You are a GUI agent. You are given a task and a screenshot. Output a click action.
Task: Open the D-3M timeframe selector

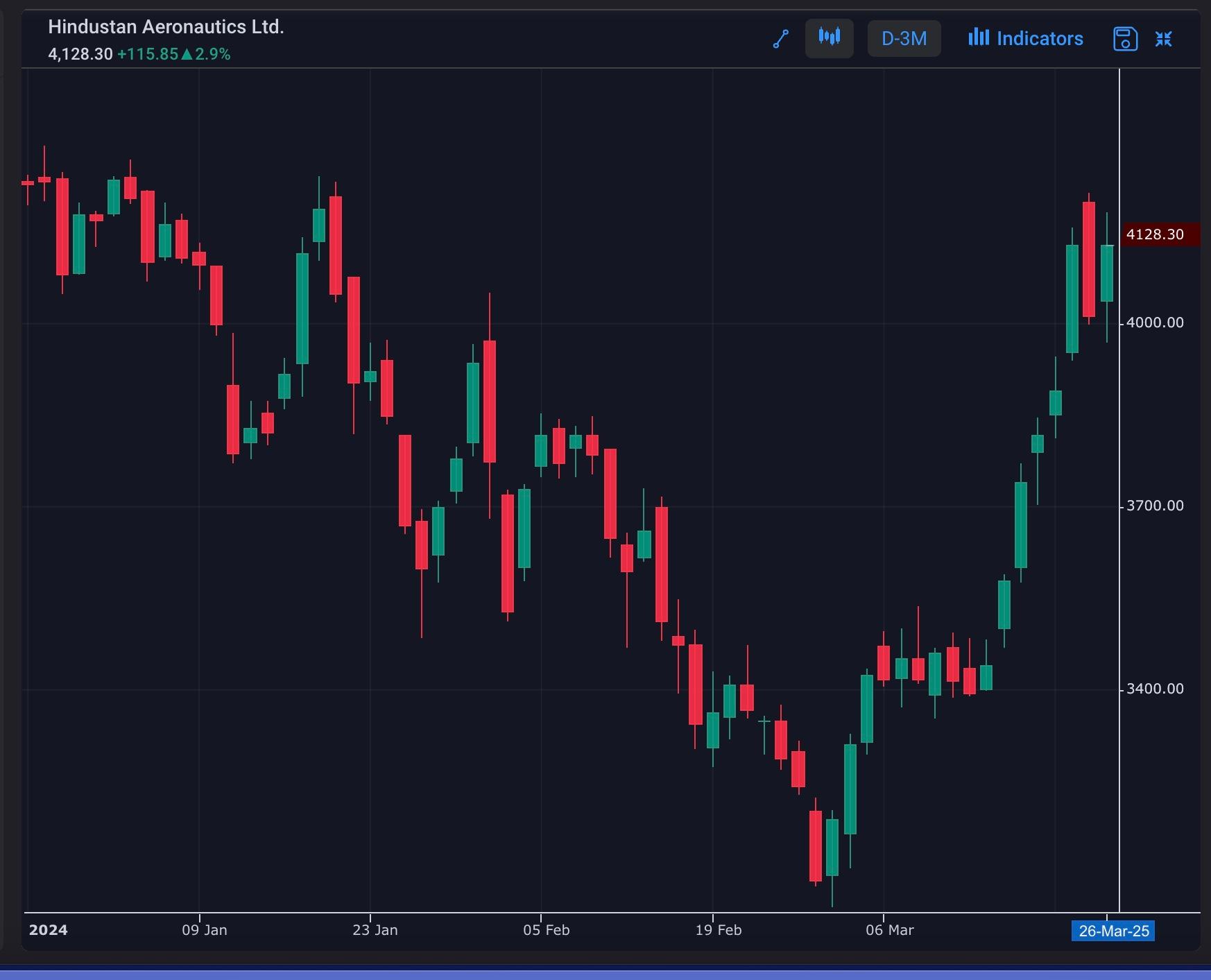click(x=904, y=38)
